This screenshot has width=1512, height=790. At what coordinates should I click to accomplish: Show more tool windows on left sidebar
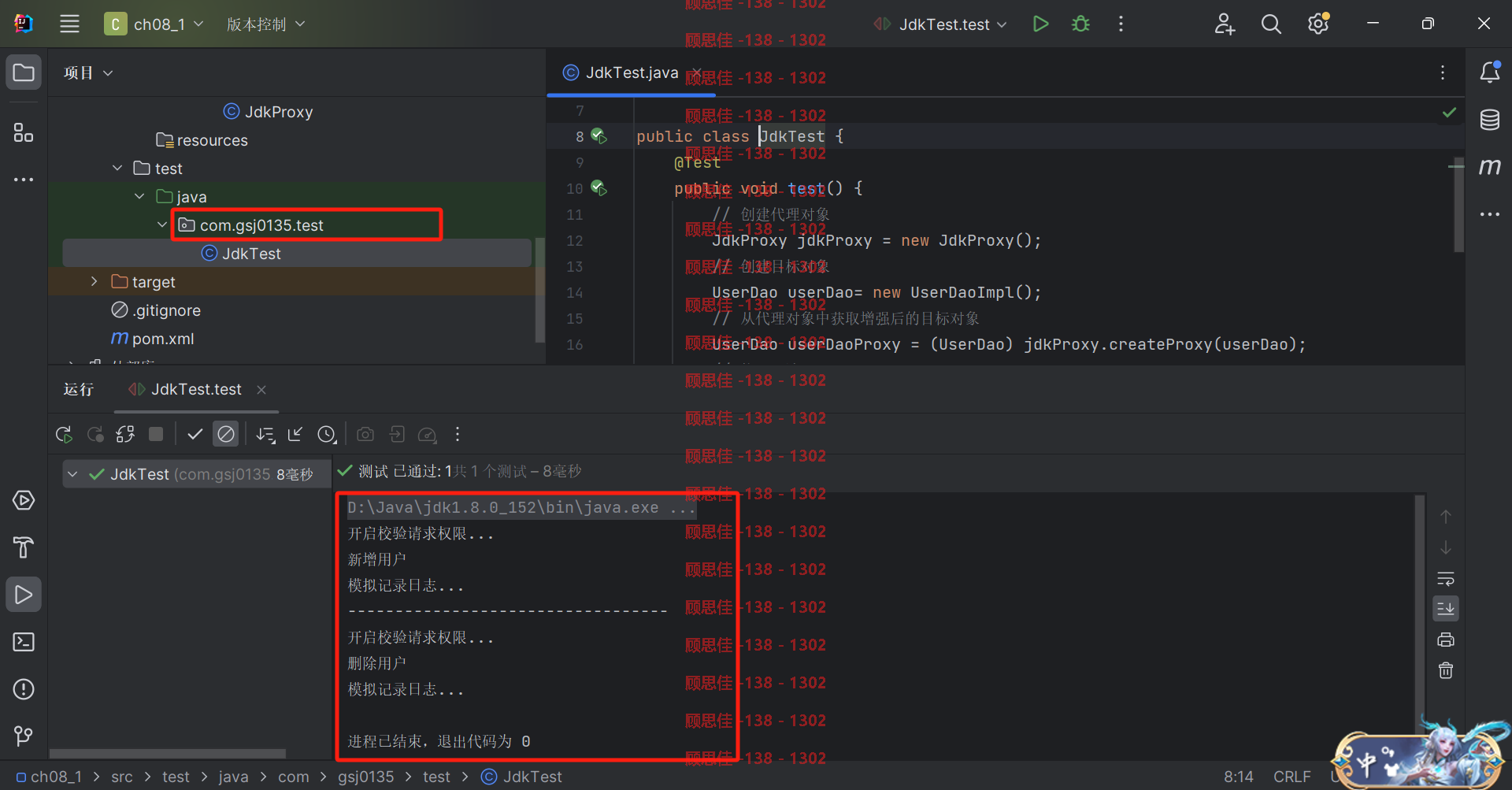coord(24,180)
